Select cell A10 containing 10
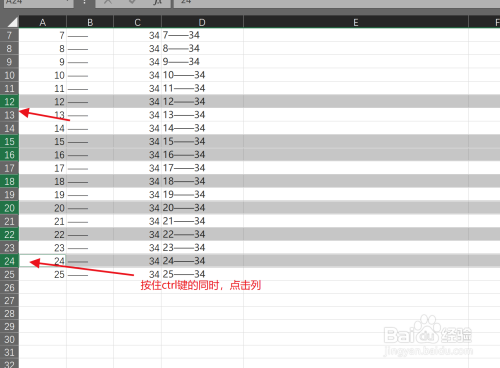This screenshot has height=368, width=500. tap(43, 75)
